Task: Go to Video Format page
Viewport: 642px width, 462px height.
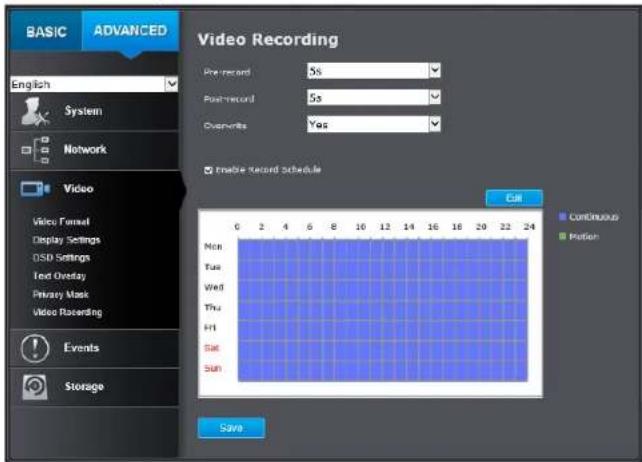Action: 61,222
